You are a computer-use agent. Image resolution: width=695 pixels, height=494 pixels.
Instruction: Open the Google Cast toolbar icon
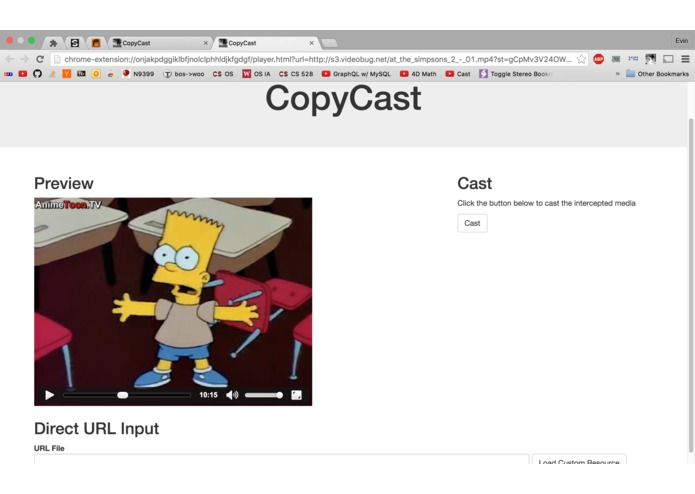668,58
